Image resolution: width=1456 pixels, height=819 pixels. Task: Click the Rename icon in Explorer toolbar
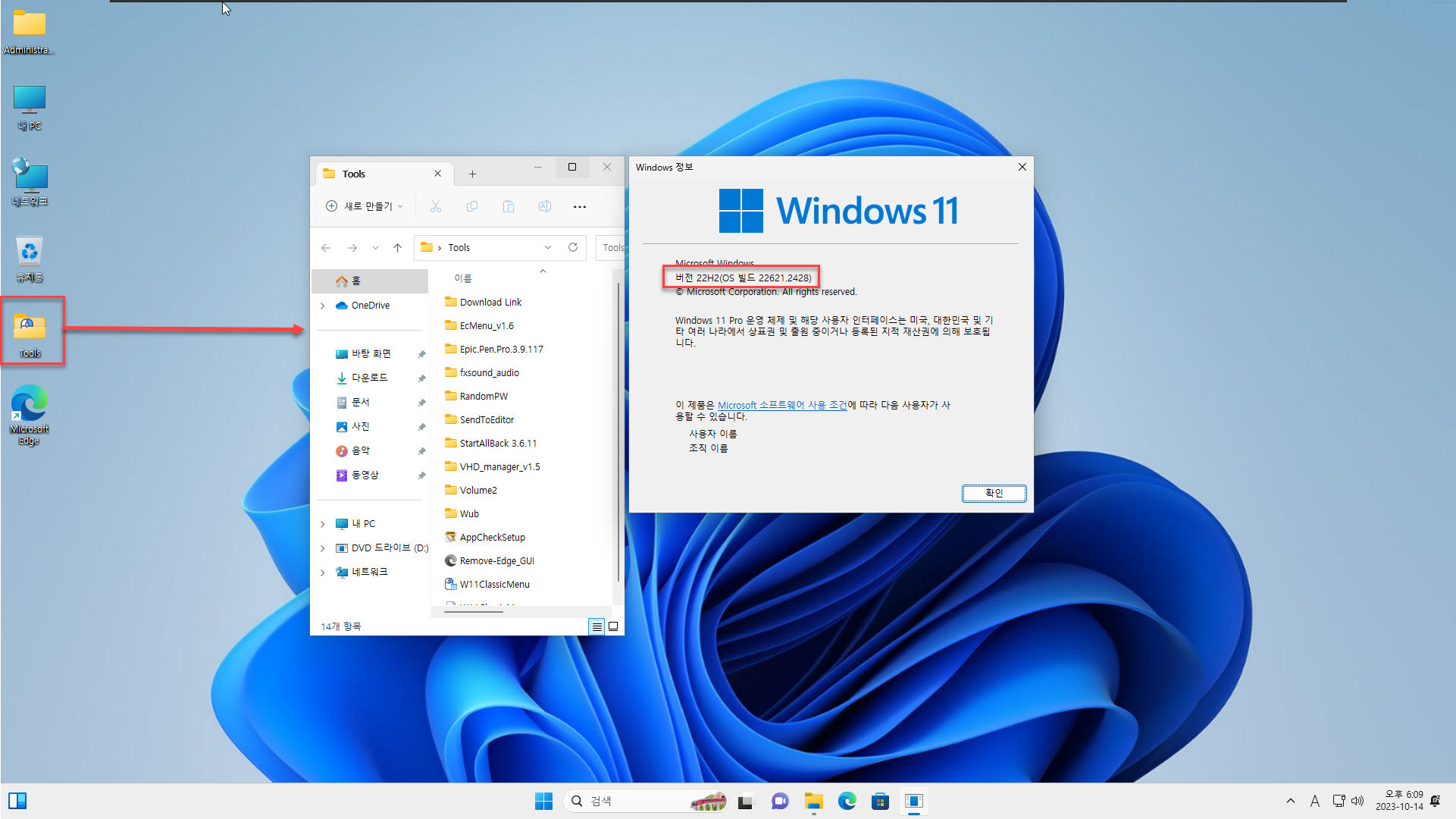point(544,206)
